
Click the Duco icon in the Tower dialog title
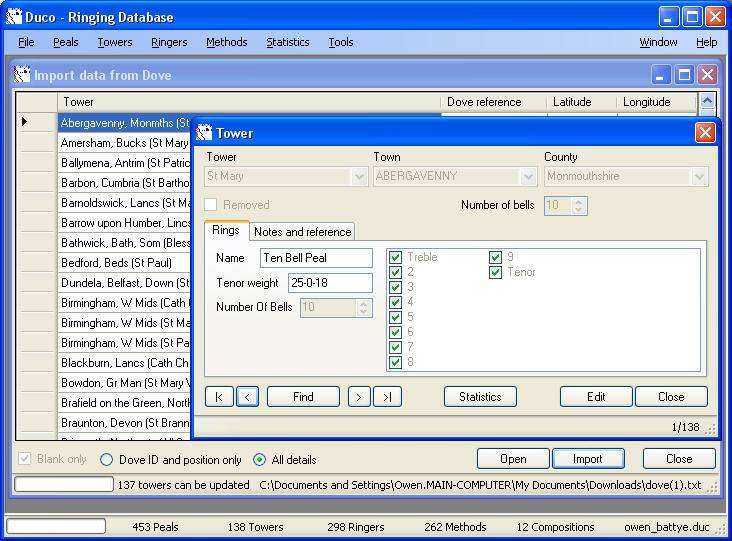(x=205, y=133)
